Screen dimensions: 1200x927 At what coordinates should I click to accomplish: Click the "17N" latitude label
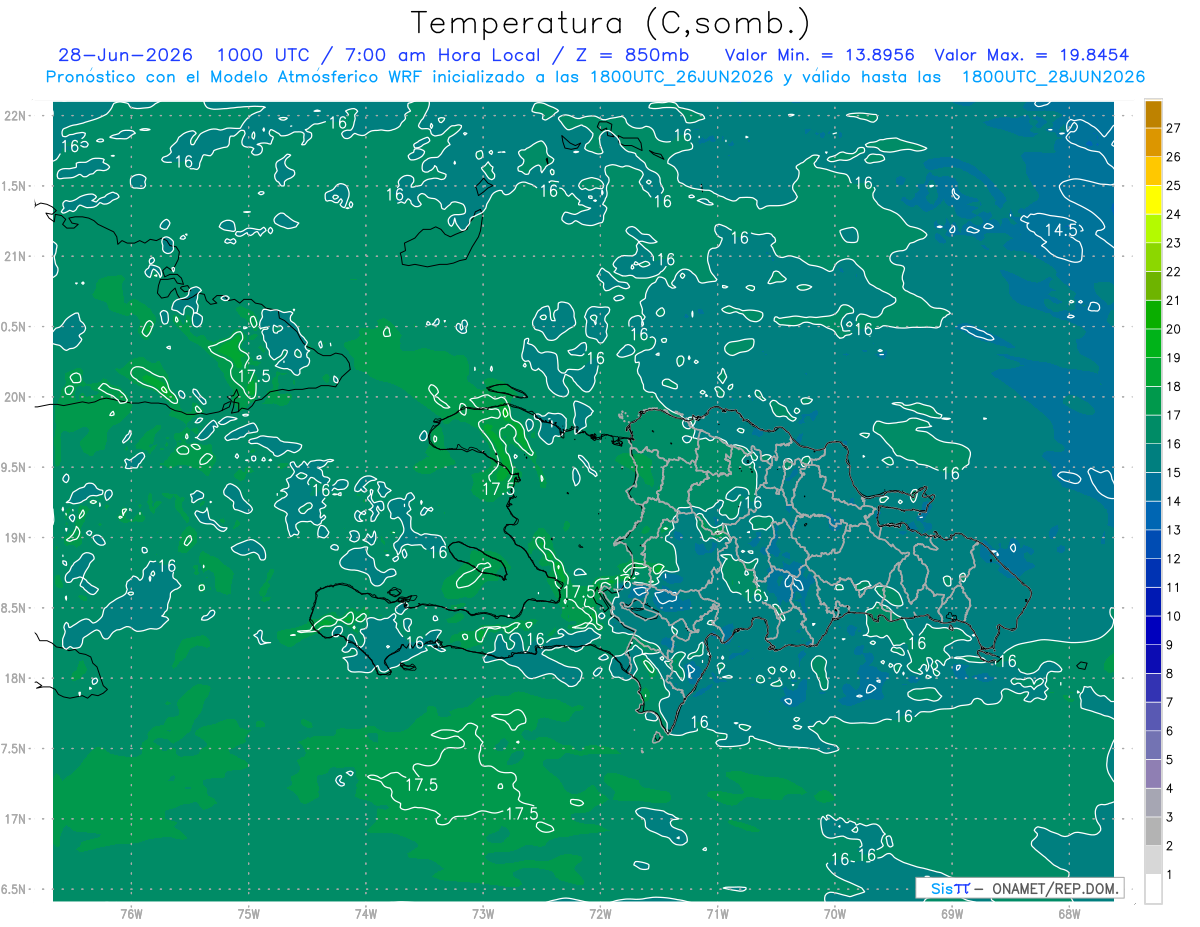coord(16,819)
